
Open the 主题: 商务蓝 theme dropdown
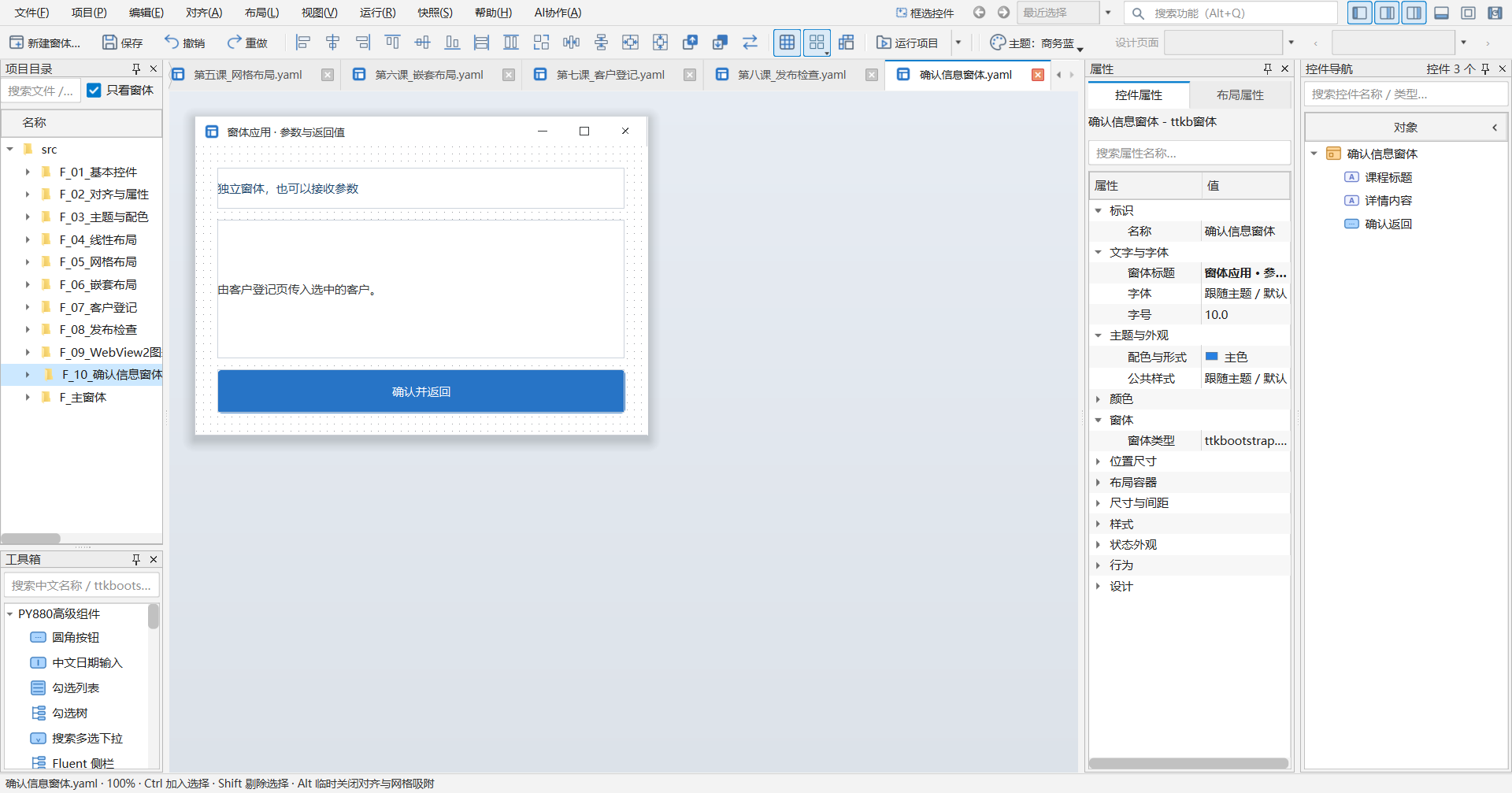coord(1036,43)
